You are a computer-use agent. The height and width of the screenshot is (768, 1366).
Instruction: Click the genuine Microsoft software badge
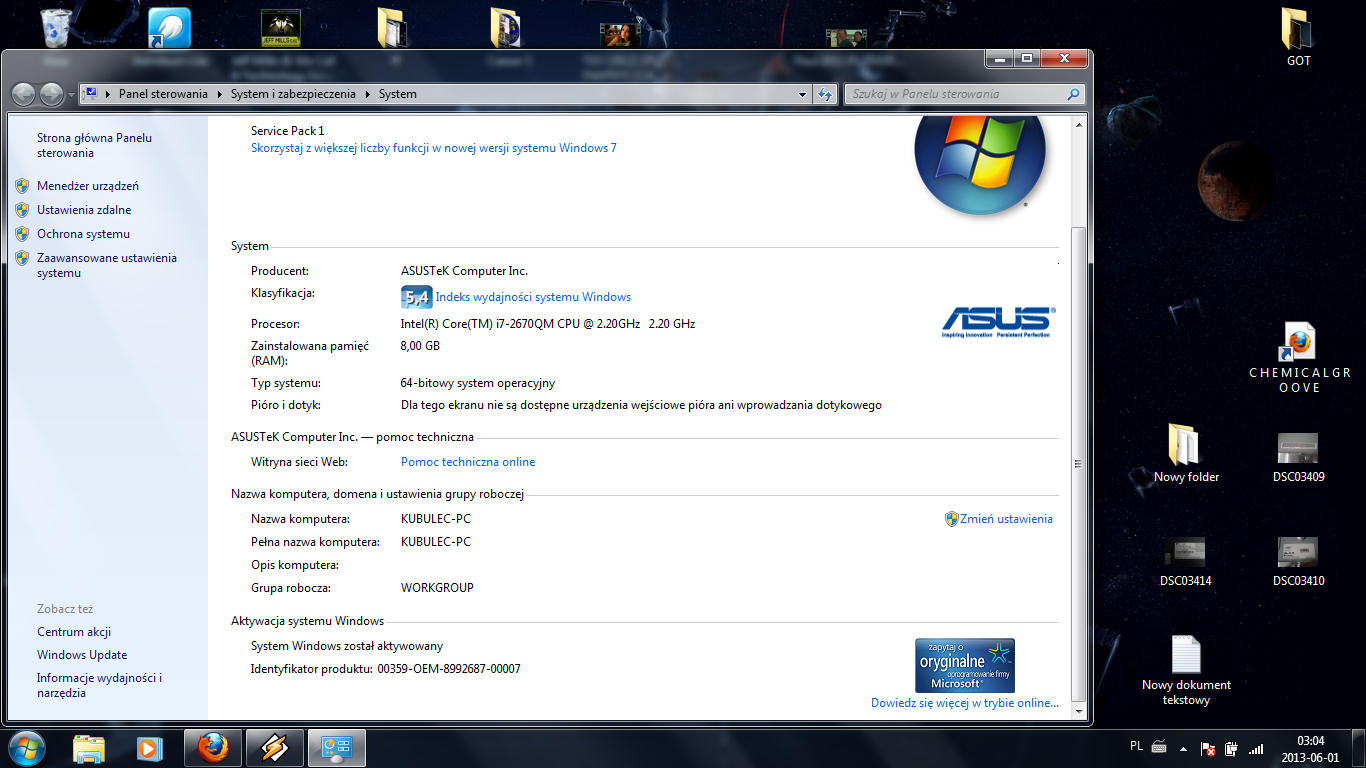[965, 665]
